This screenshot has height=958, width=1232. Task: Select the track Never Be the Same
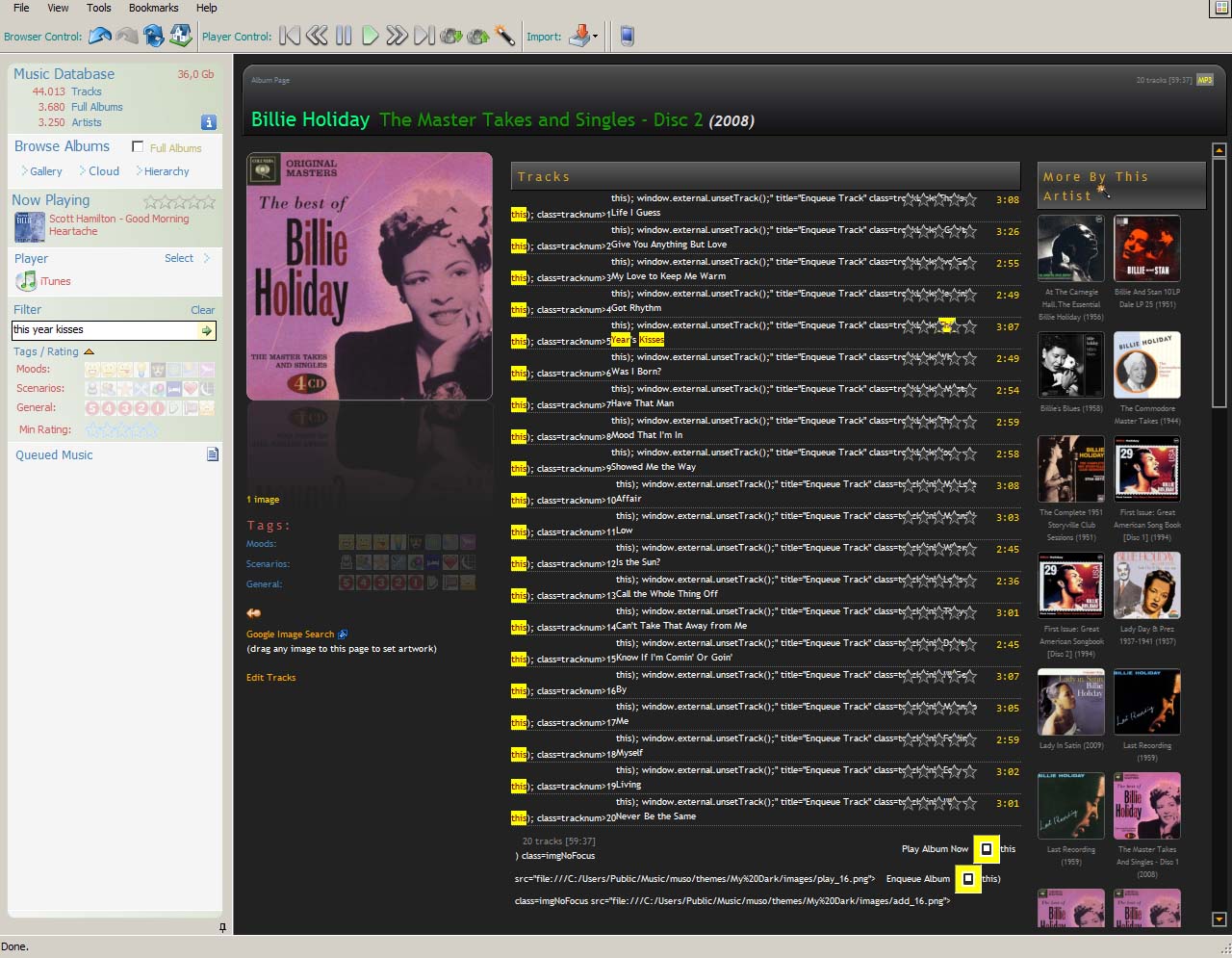pyautogui.click(x=655, y=816)
